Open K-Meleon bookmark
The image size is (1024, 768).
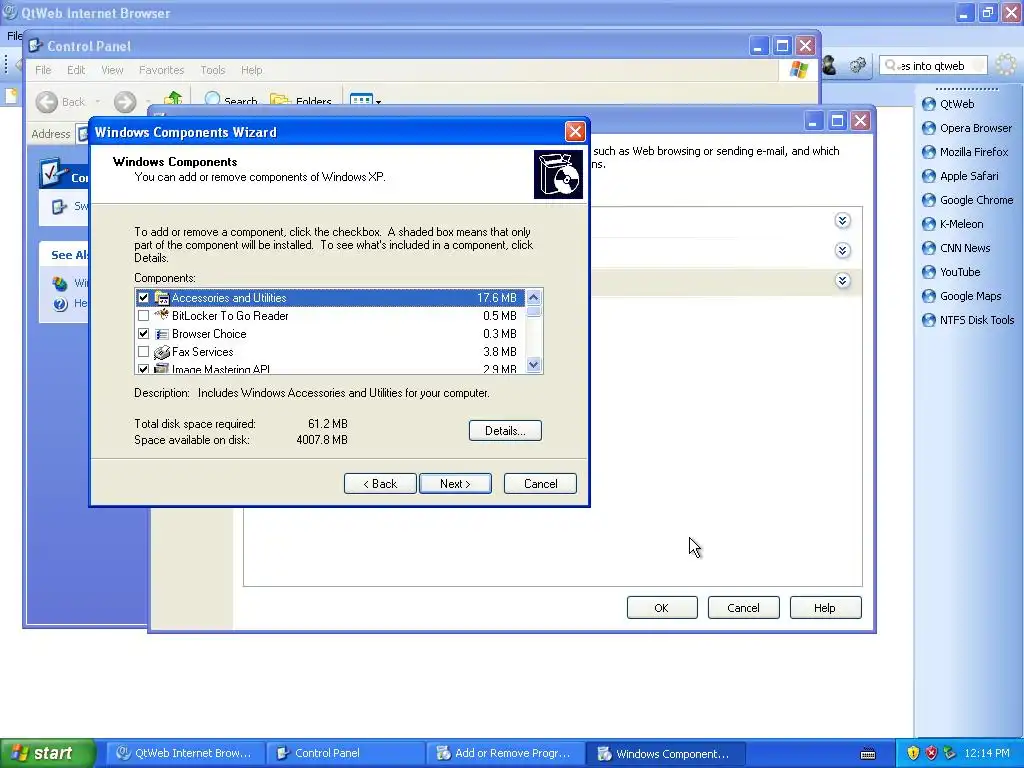point(953,224)
